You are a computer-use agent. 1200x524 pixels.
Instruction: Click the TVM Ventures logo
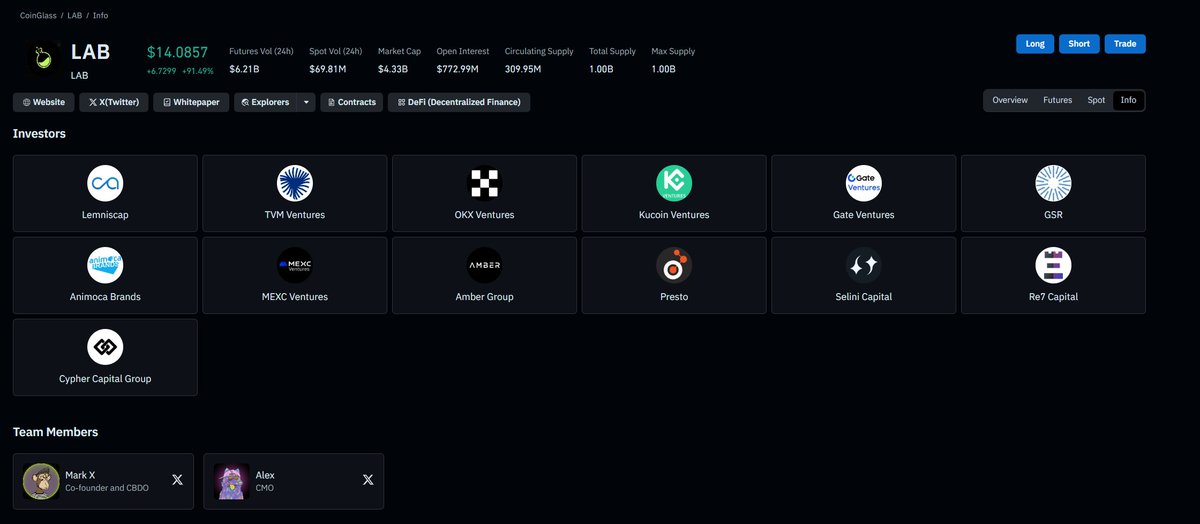[295, 183]
